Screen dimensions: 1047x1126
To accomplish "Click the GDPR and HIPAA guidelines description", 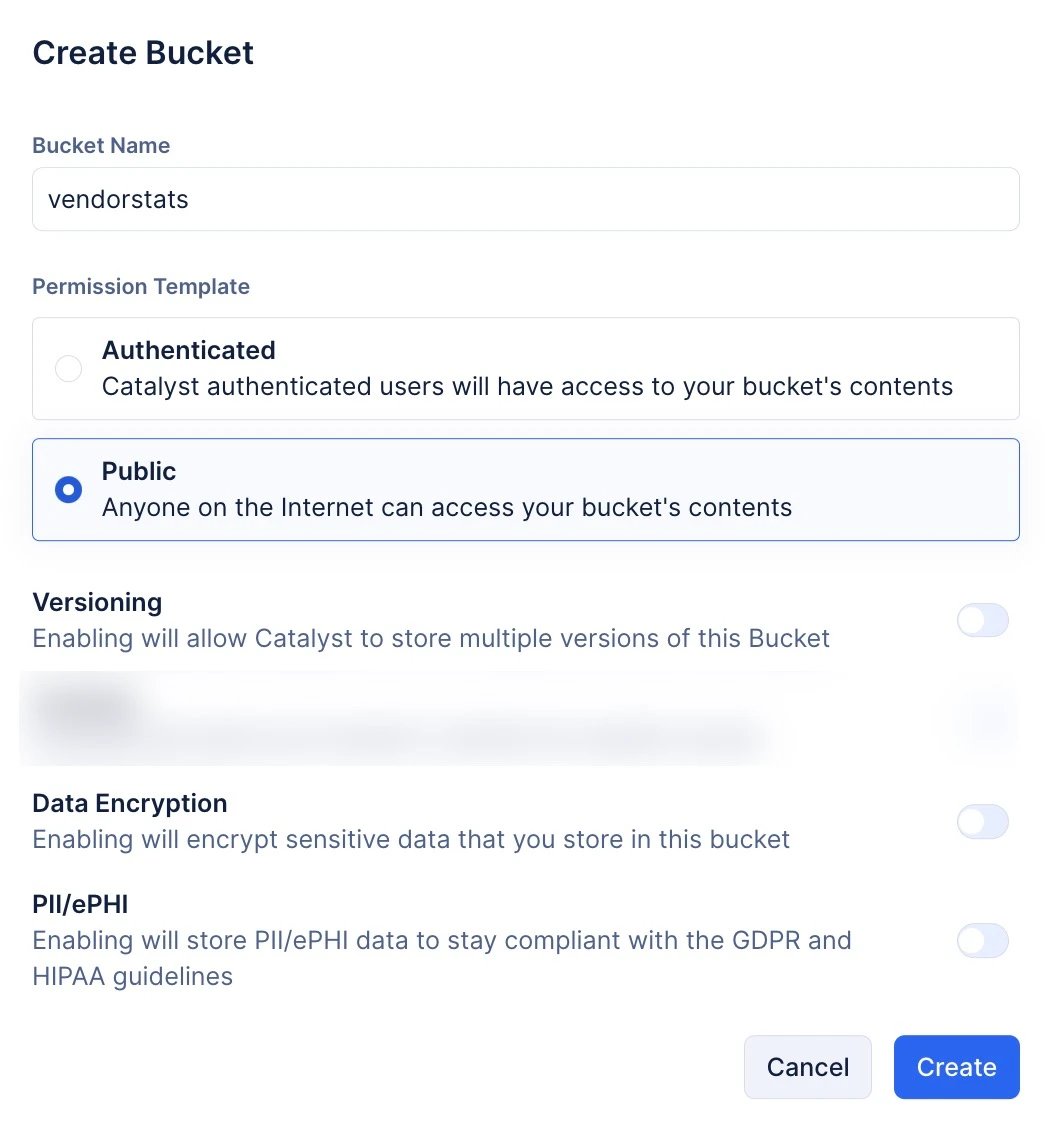I will click(x=442, y=958).
